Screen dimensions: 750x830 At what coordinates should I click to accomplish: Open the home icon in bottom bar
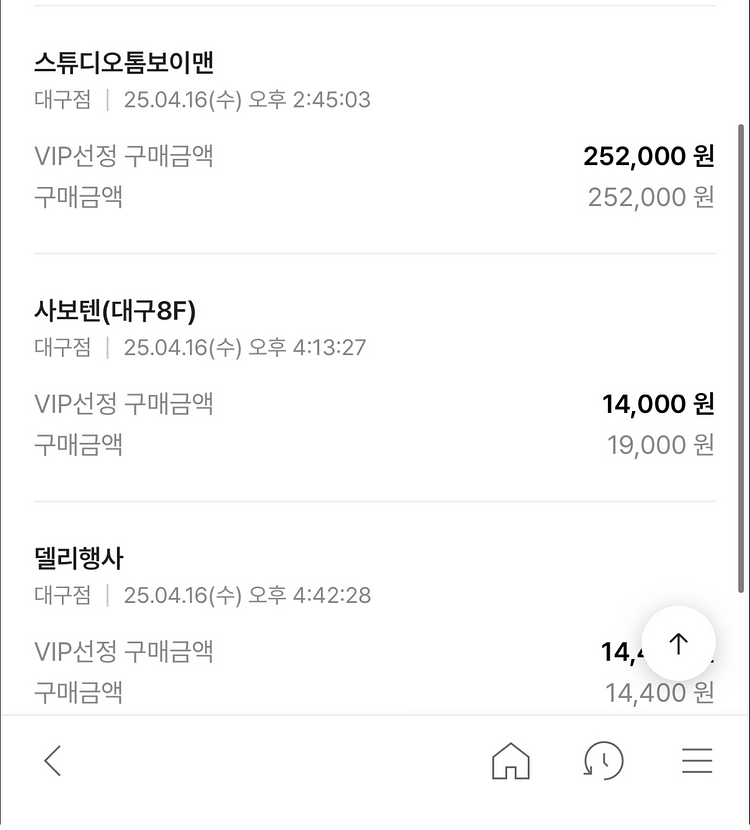510,762
